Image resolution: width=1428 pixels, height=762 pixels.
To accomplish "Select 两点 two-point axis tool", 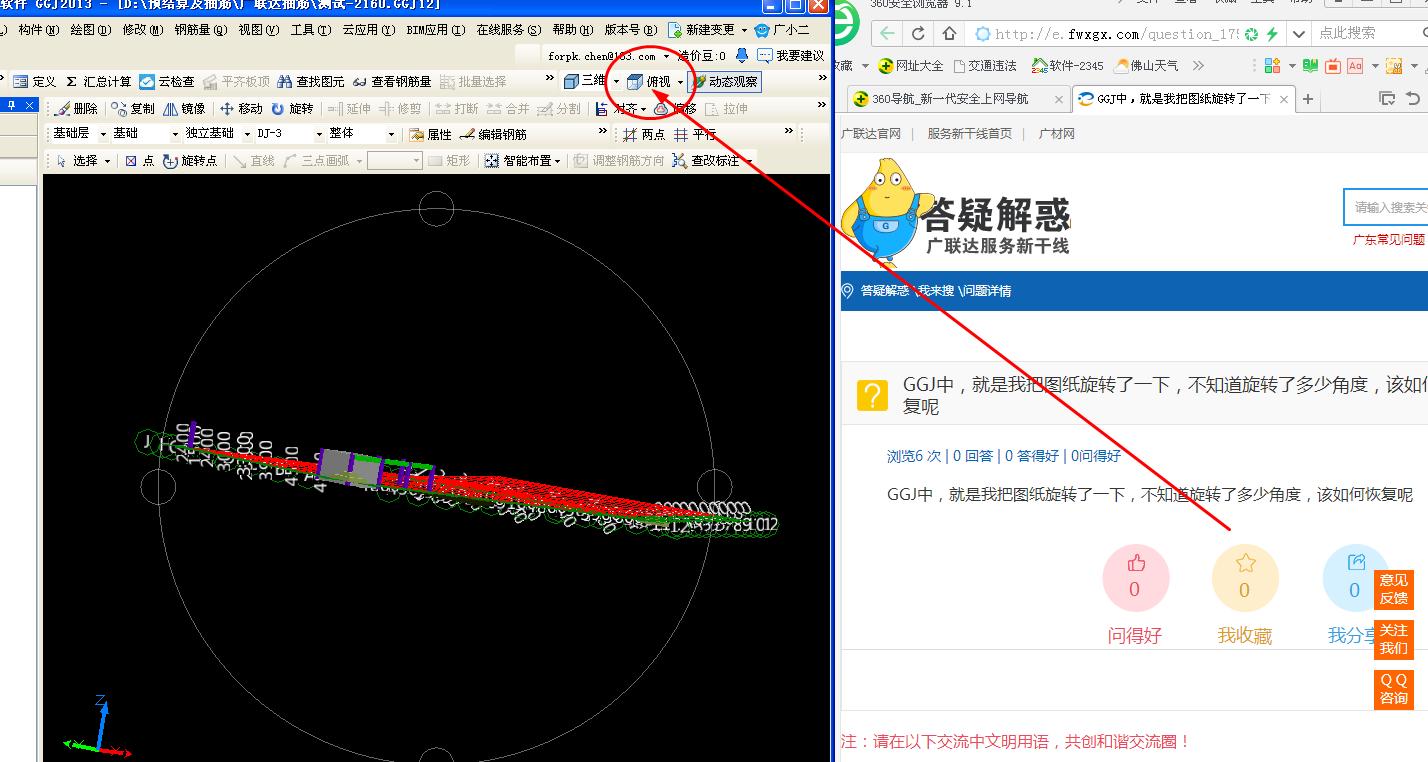I will tap(644, 134).
